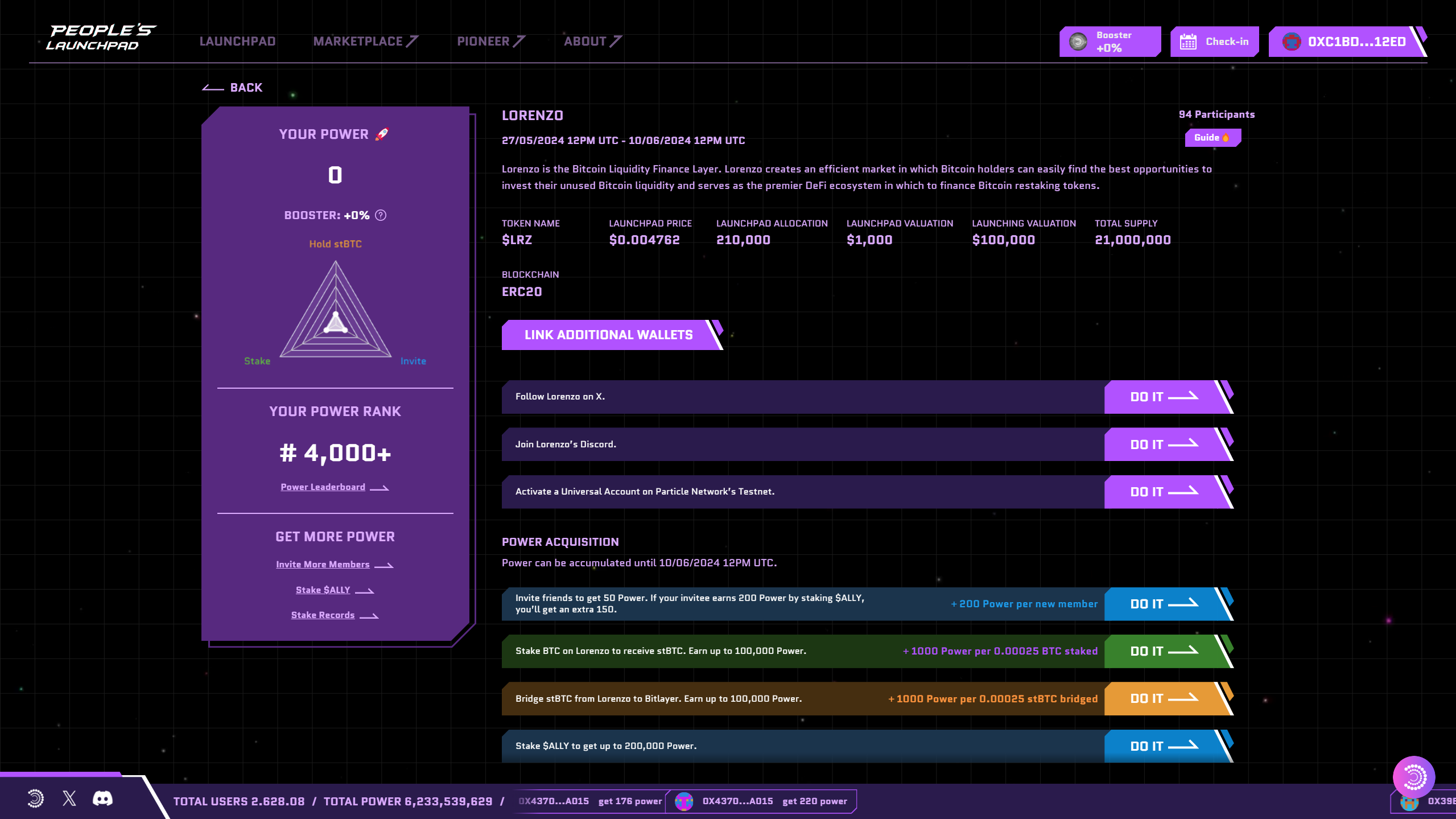1456x819 pixels.
Task: Click the Guide badge under Participants
Action: pos(1211,138)
